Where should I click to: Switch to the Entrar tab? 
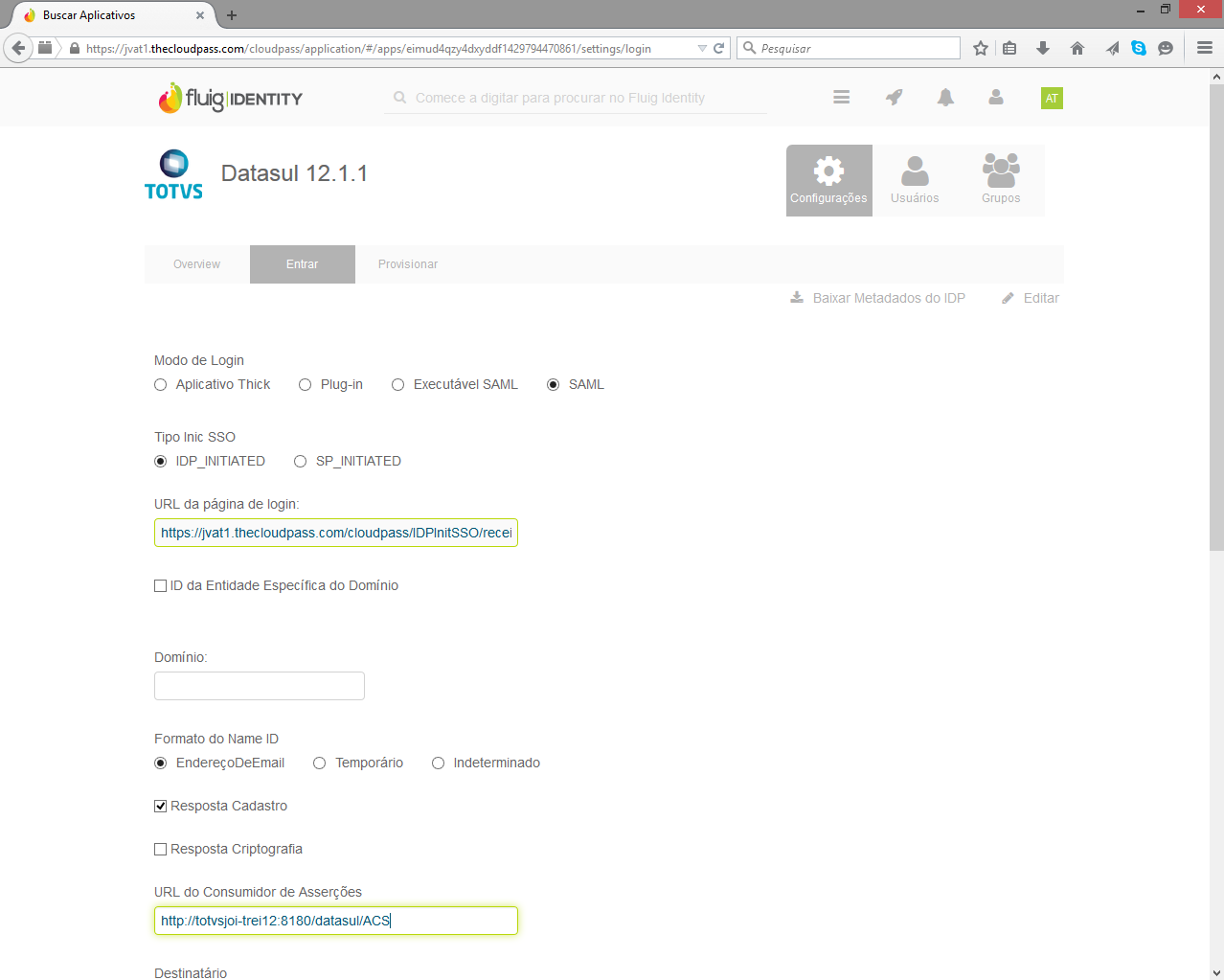coord(302,264)
